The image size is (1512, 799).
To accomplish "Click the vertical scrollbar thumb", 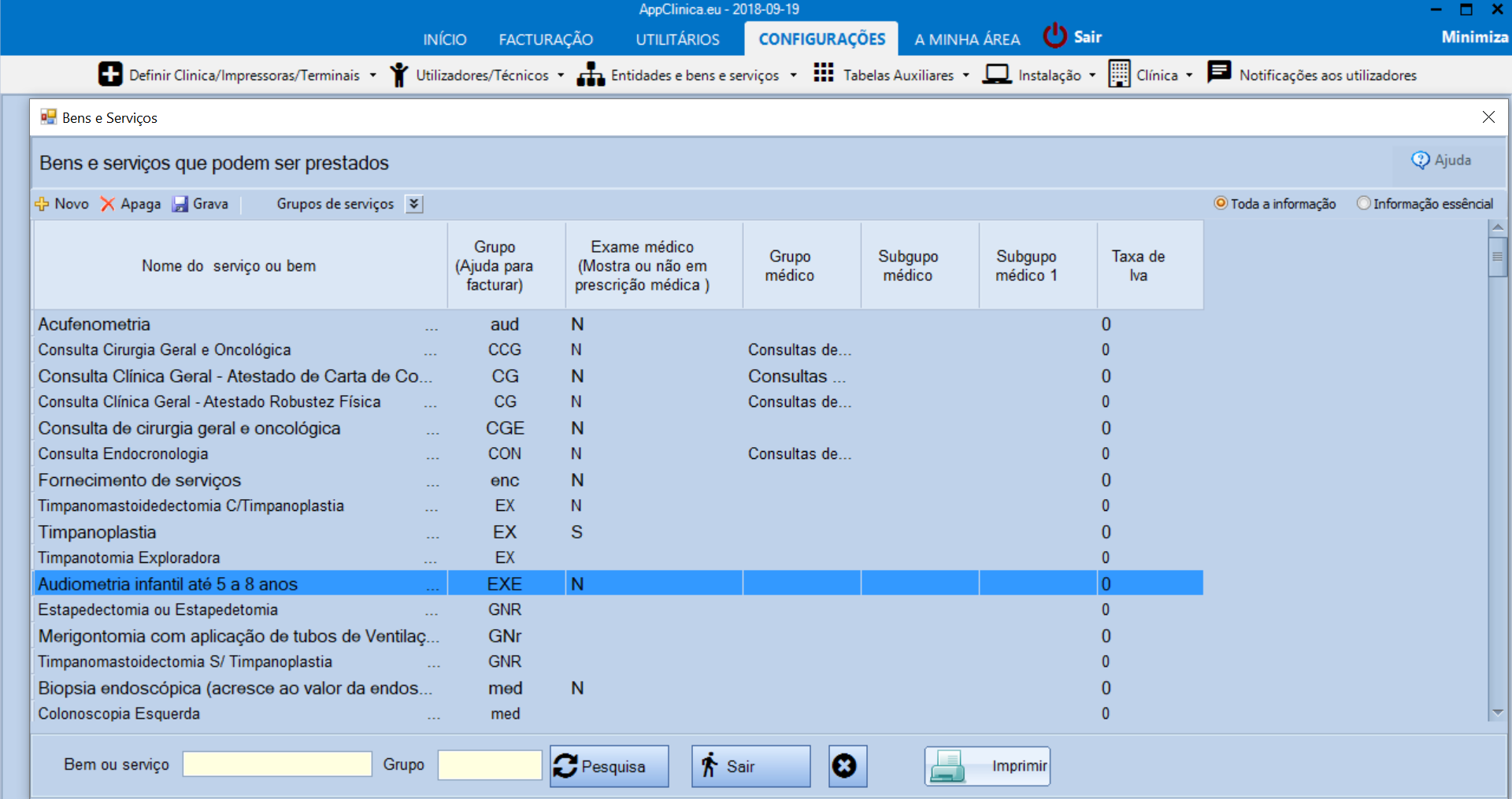I will [x=1497, y=257].
